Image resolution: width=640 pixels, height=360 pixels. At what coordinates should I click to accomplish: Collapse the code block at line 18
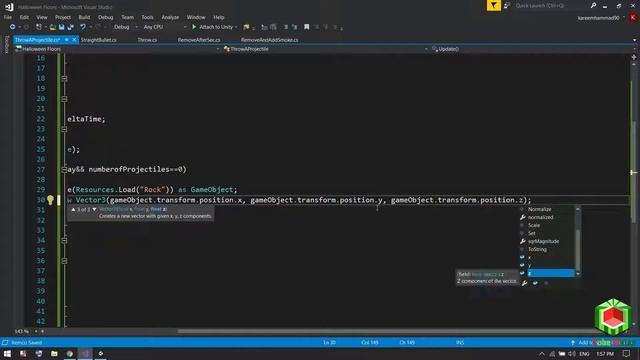click(x=64, y=78)
